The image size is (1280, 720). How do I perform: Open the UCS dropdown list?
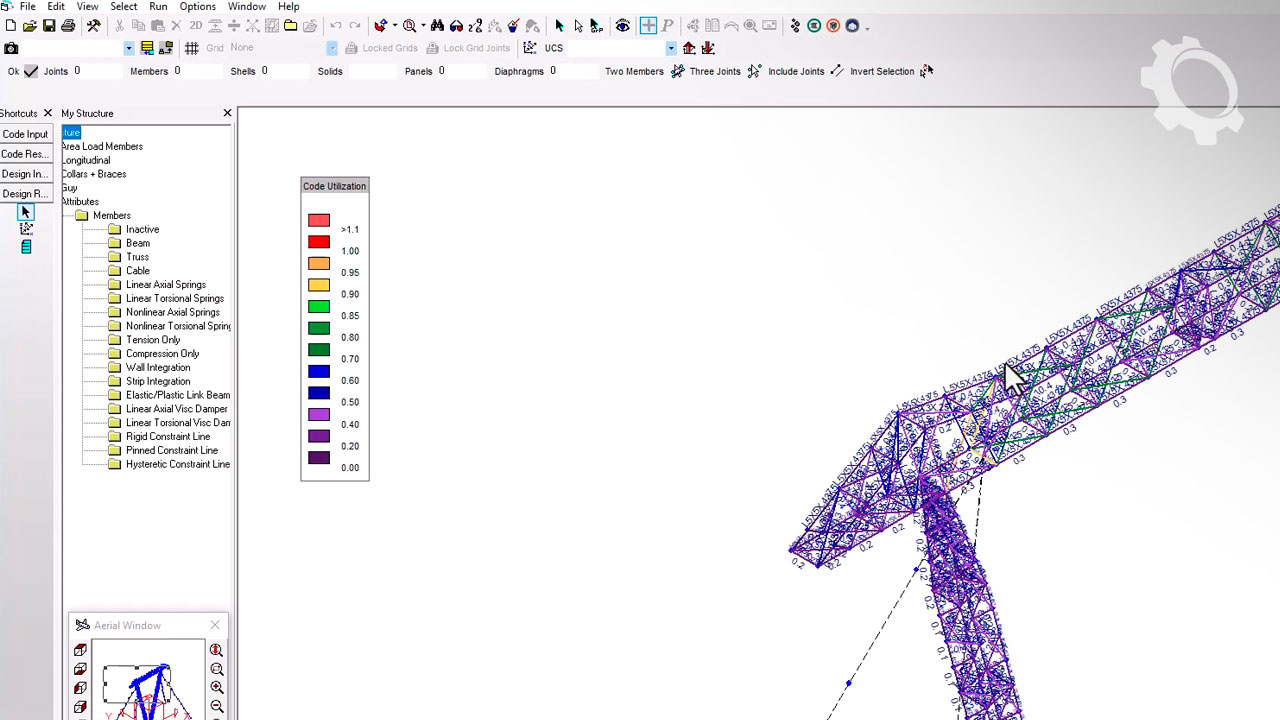[x=671, y=48]
